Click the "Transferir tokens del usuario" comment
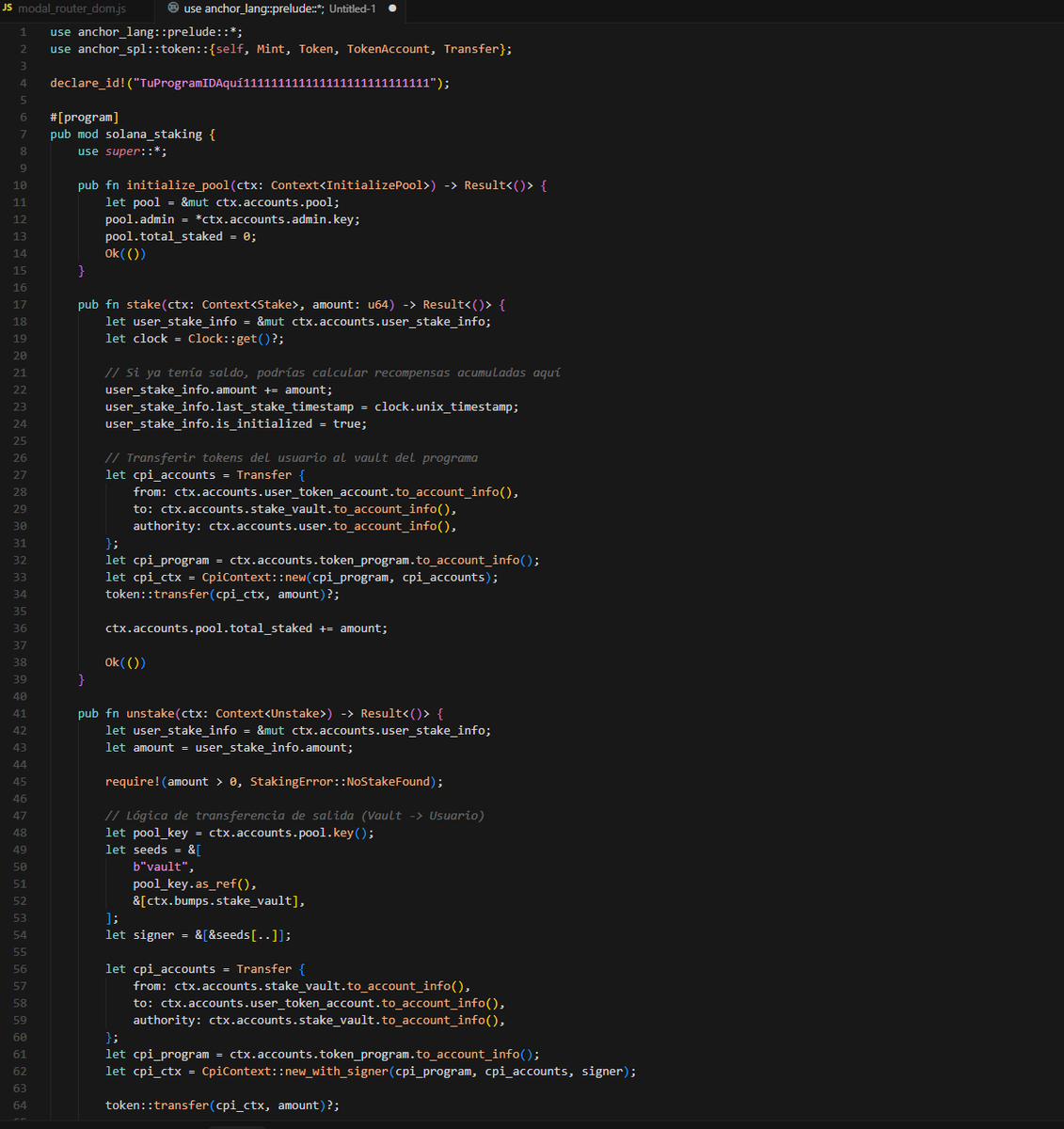The image size is (1064, 1129). (292, 458)
